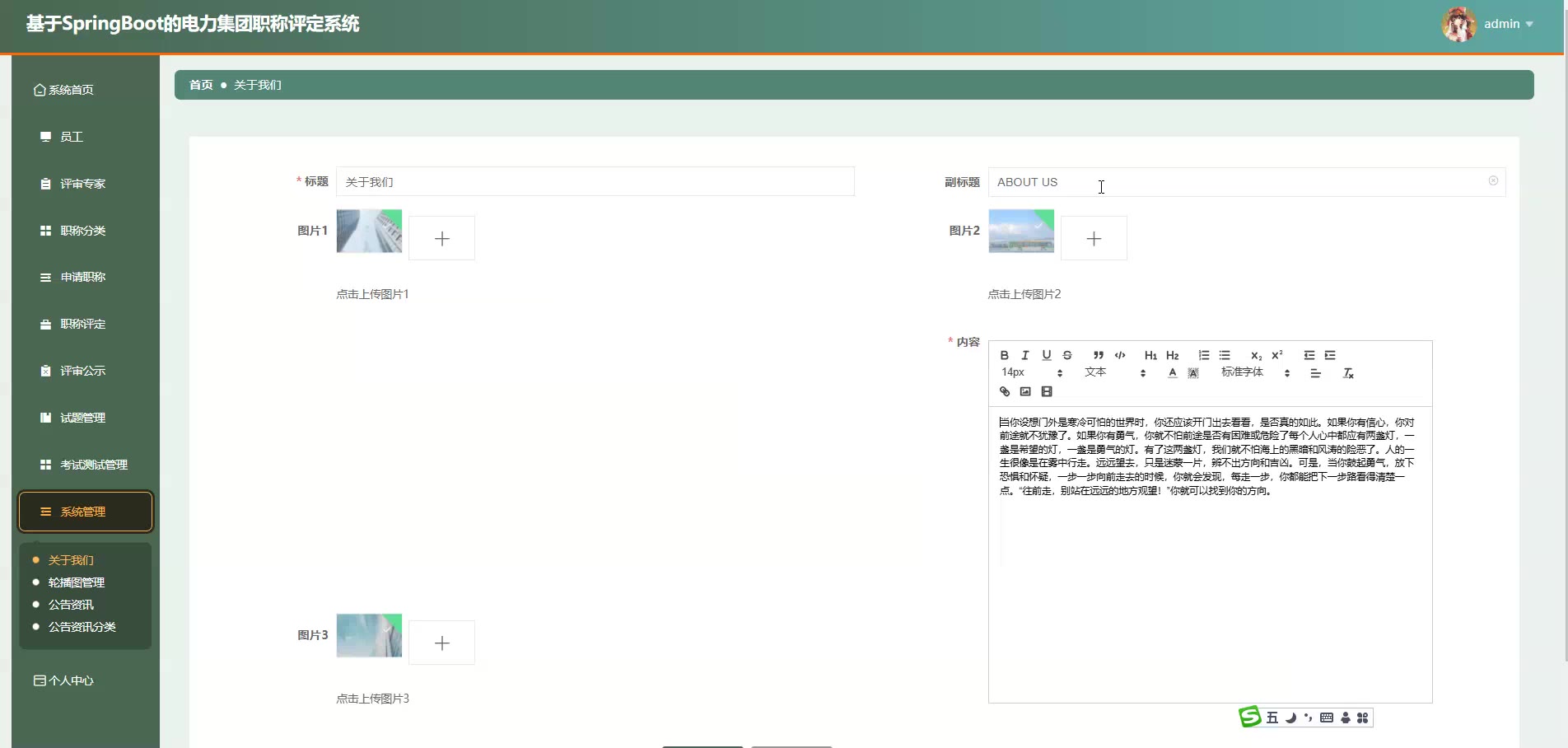1568x748 pixels.
Task: Increase indent in the editor
Action: coord(1330,355)
